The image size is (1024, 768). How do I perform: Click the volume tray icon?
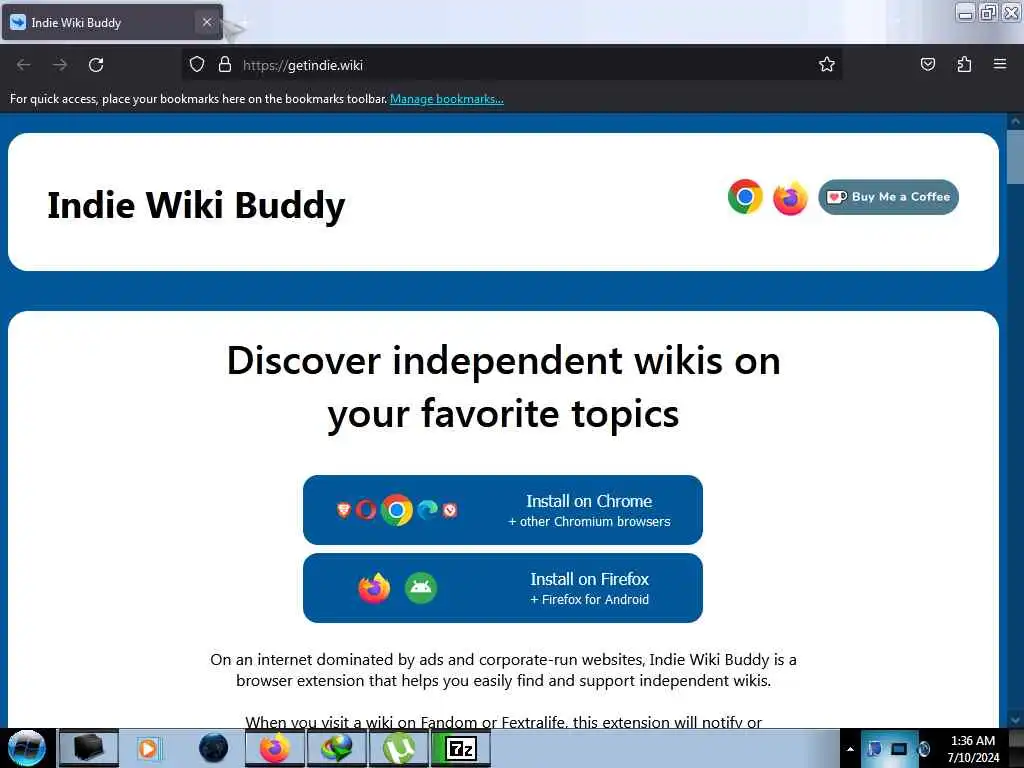pyautogui.click(x=924, y=748)
